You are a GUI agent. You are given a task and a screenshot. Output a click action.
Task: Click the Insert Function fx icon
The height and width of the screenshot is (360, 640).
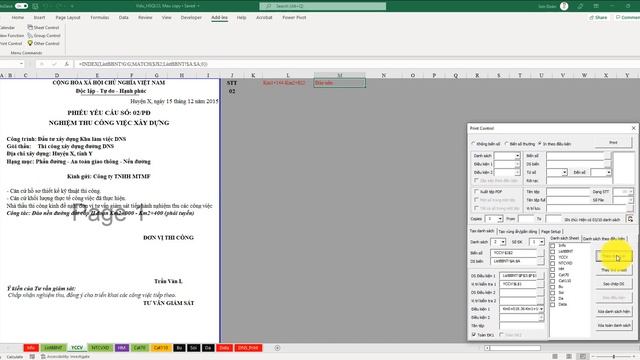click(66, 64)
